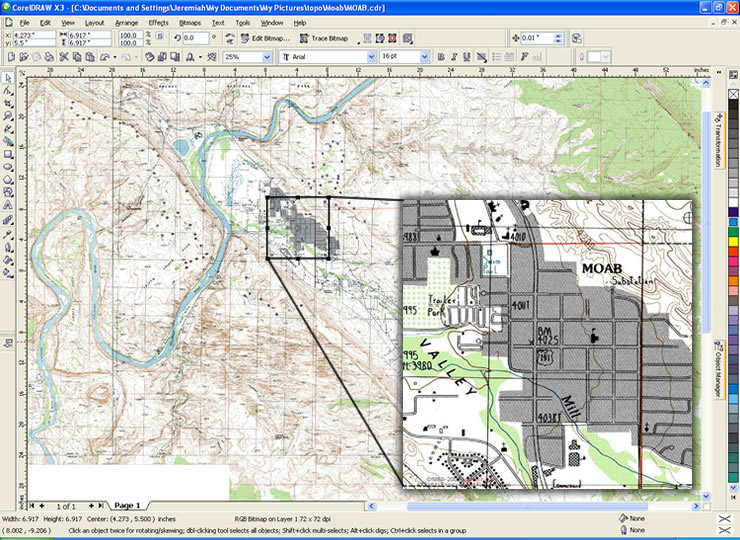Choose the Rectangle tool
The image size is (740, 540).
[x=8, y=154]
